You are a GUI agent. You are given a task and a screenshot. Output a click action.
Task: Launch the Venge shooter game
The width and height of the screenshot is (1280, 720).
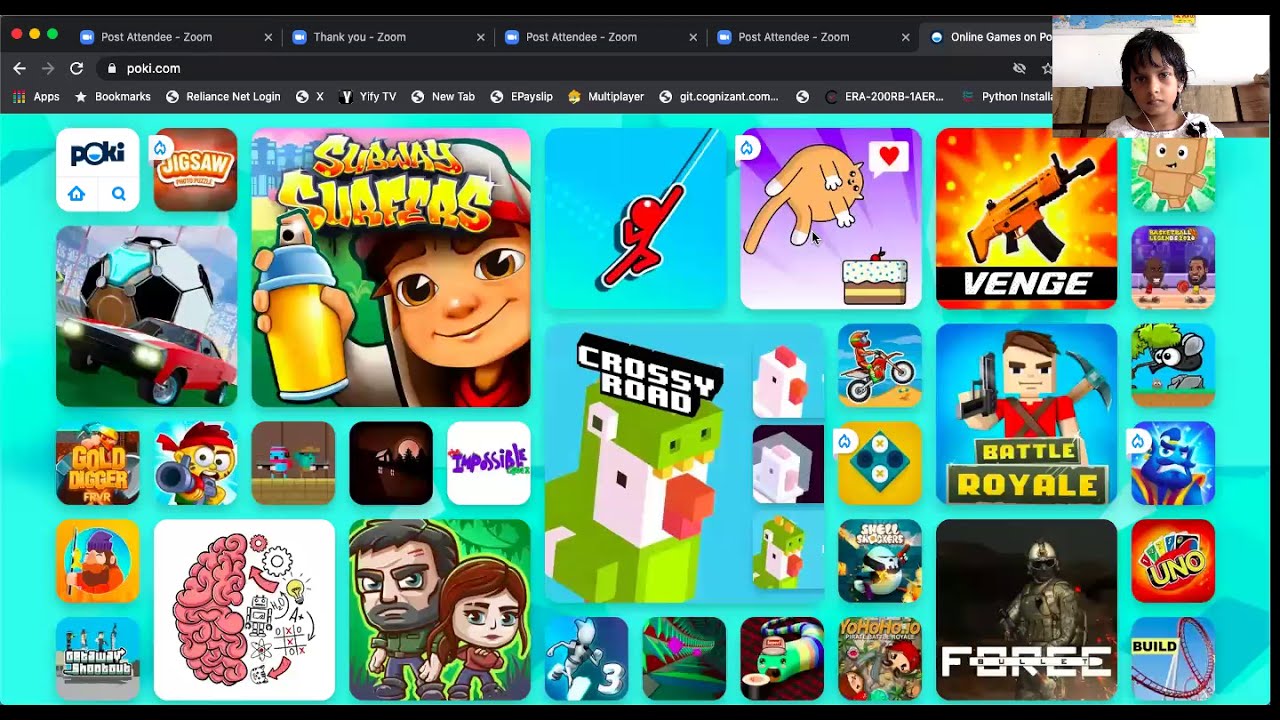tap(1026, 218)
